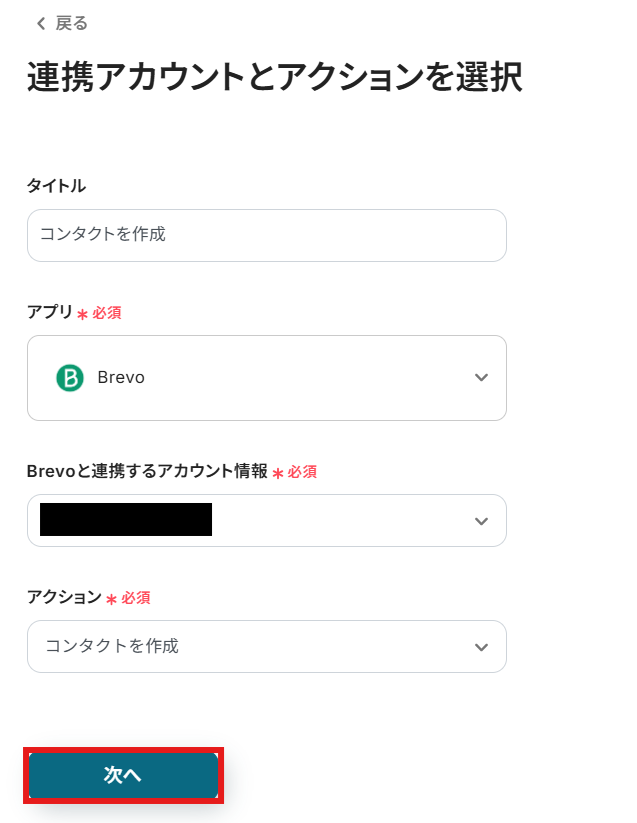Click the 必須 marker beside アクション
This screenshot has height=823, width=637.
click(136, 598)
